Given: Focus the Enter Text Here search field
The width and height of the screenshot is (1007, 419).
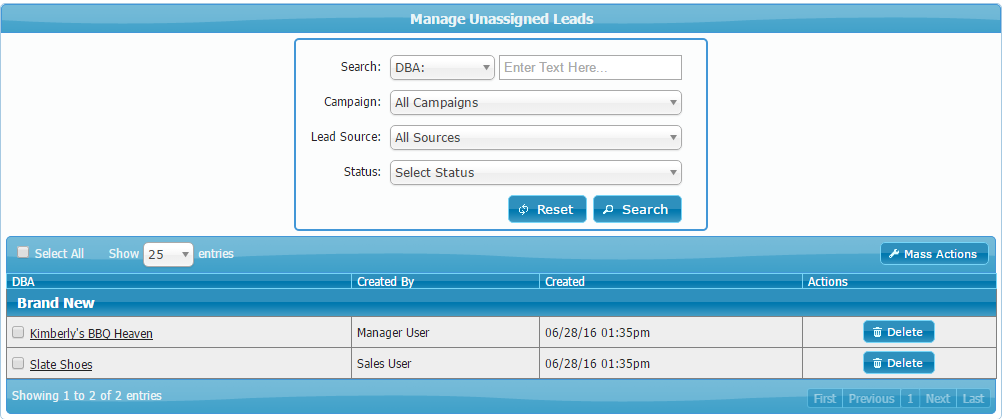Looking at the screenshot, I should click(x=590, y=68).
